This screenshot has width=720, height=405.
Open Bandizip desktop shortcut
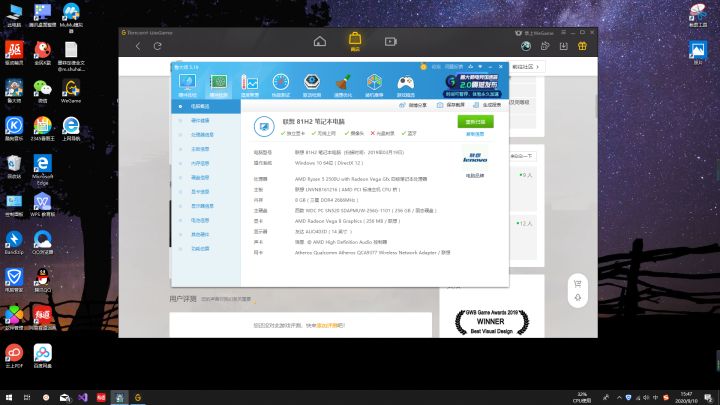14,243
